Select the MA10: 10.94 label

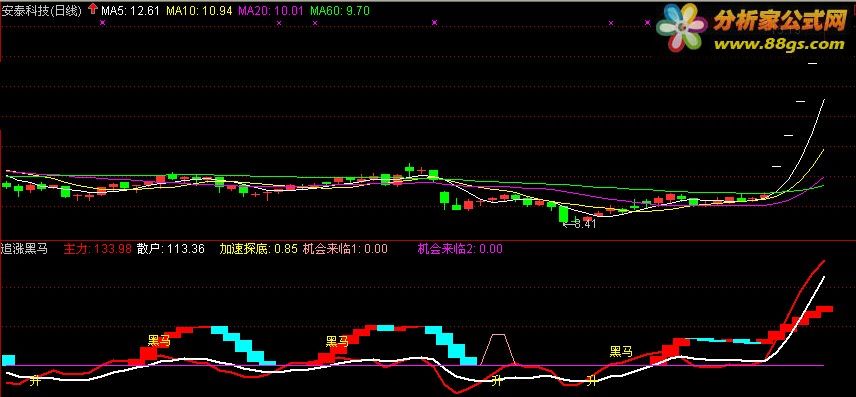[x=199, y=10]
